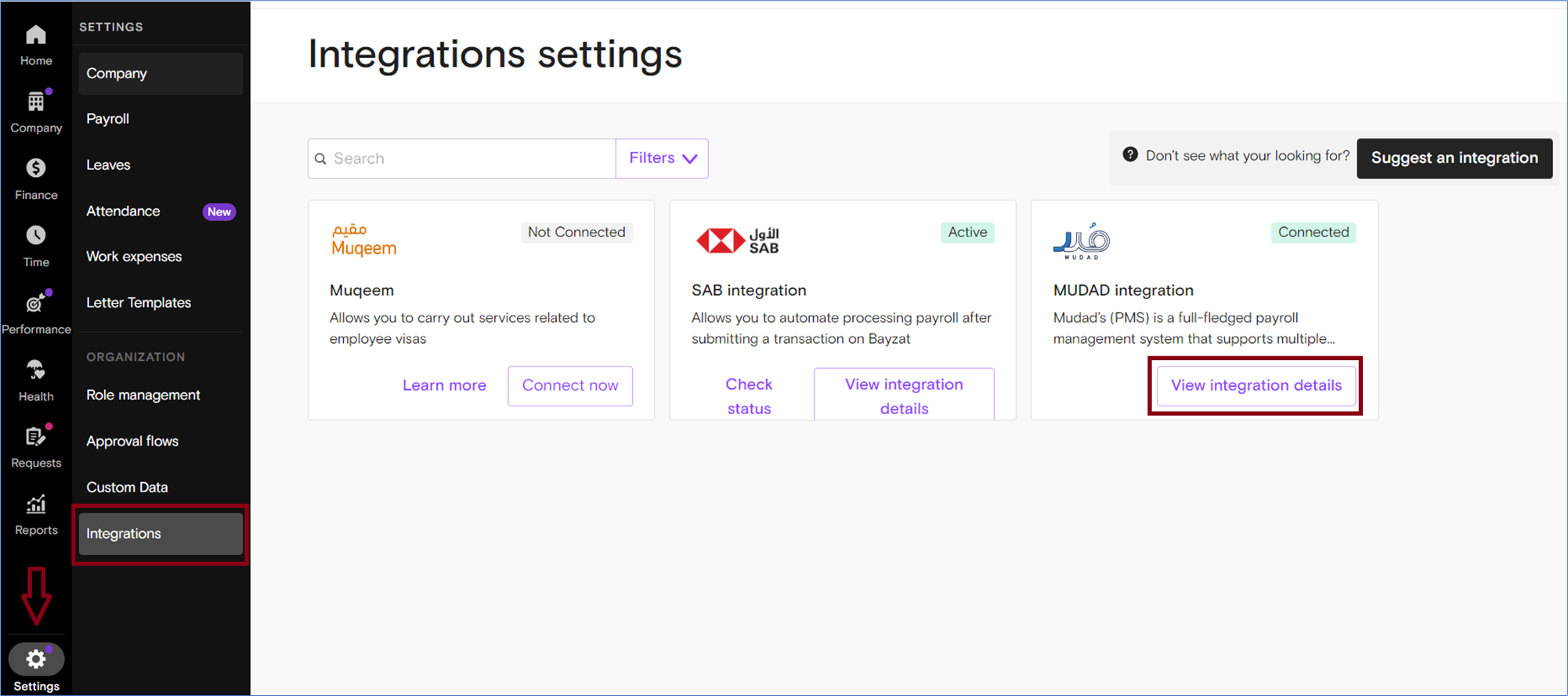The width and height of the screenshot is (1568, 696).
Task: Open Custom Data settings
Action: [161, 488]
